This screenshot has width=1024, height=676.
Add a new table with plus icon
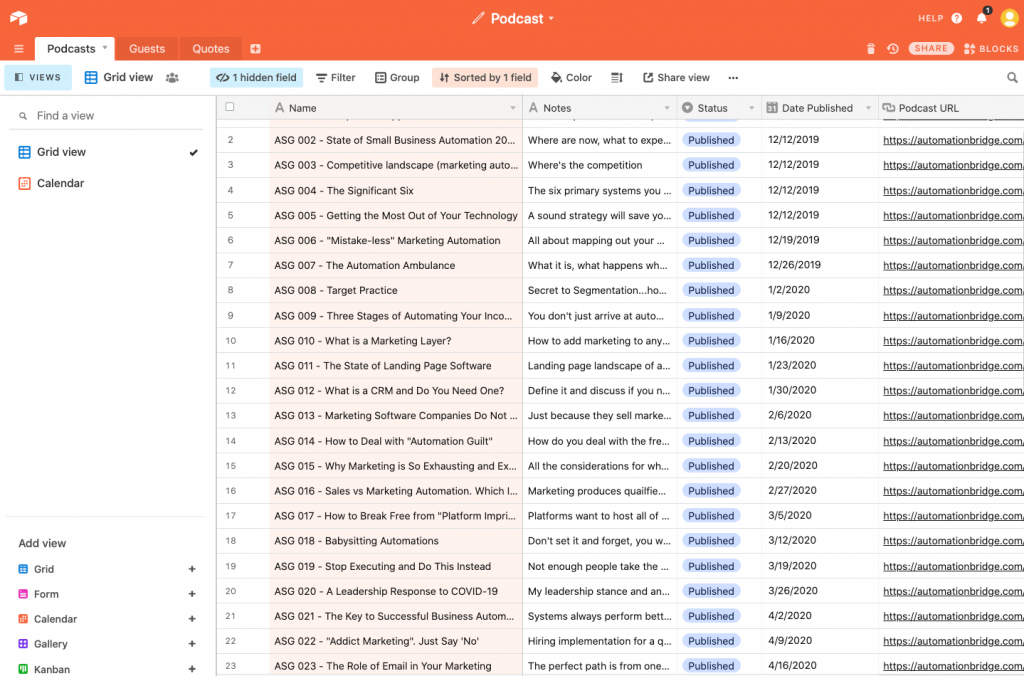(x=255, y=49)
